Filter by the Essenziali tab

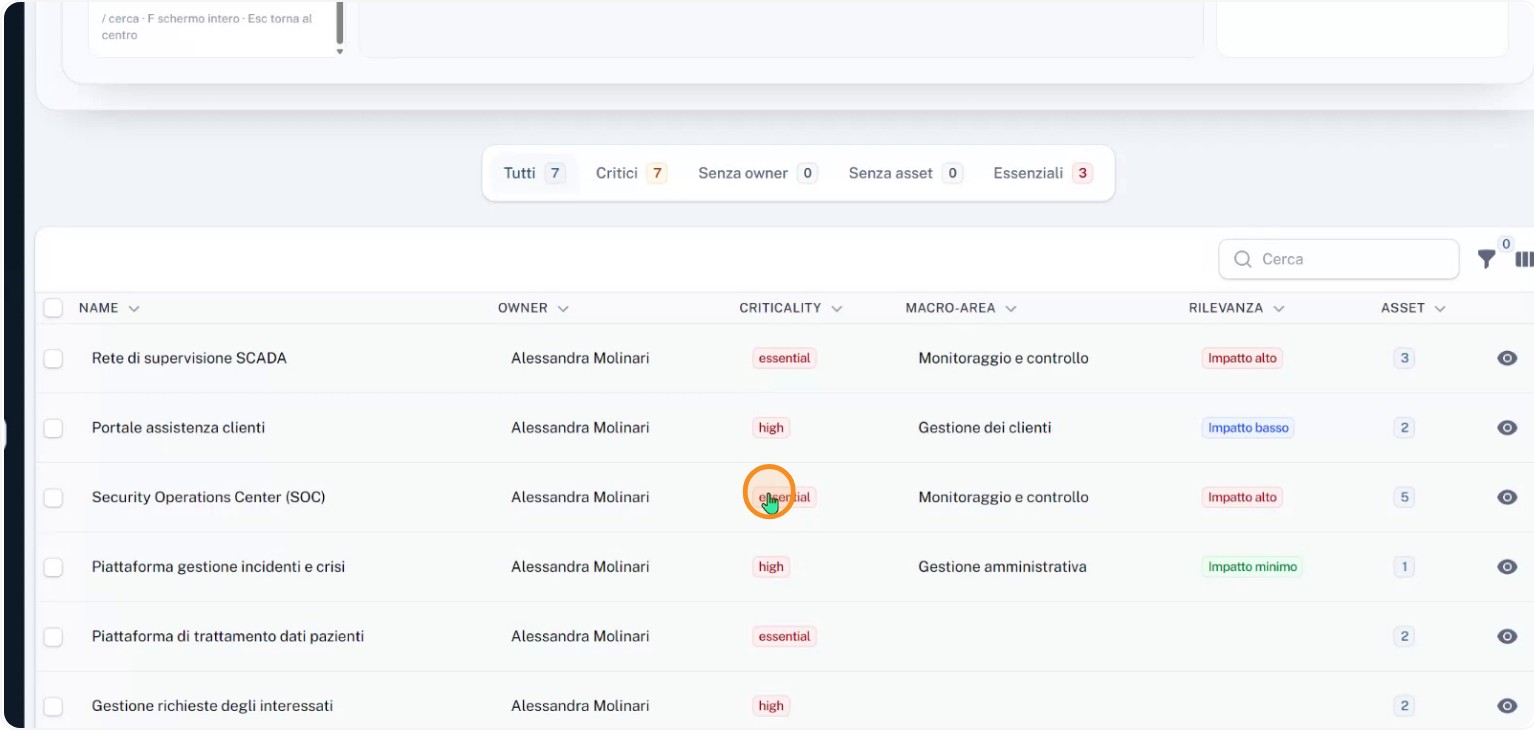tap(1043, 173)
